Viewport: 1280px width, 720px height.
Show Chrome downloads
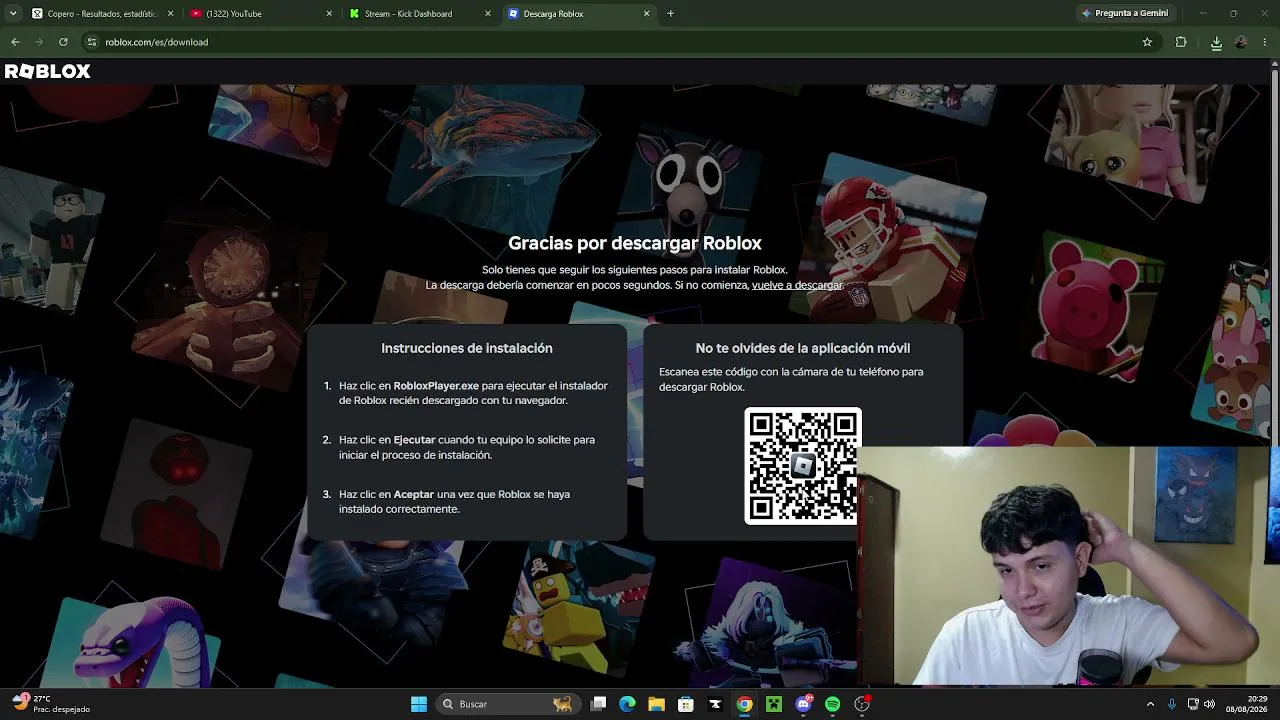coord(1216,42)
